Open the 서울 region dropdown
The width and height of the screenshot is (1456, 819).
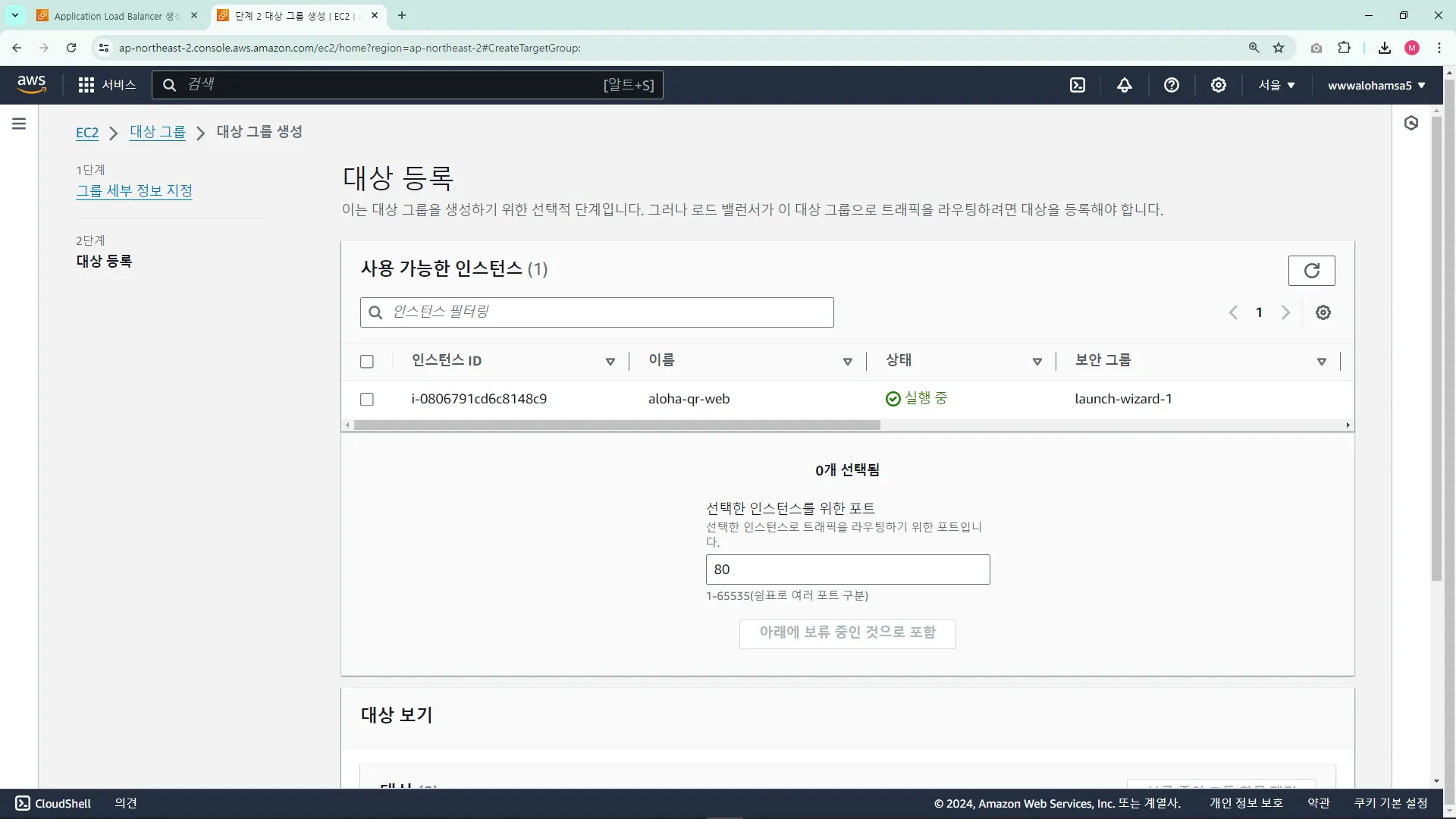point(1276,85)
